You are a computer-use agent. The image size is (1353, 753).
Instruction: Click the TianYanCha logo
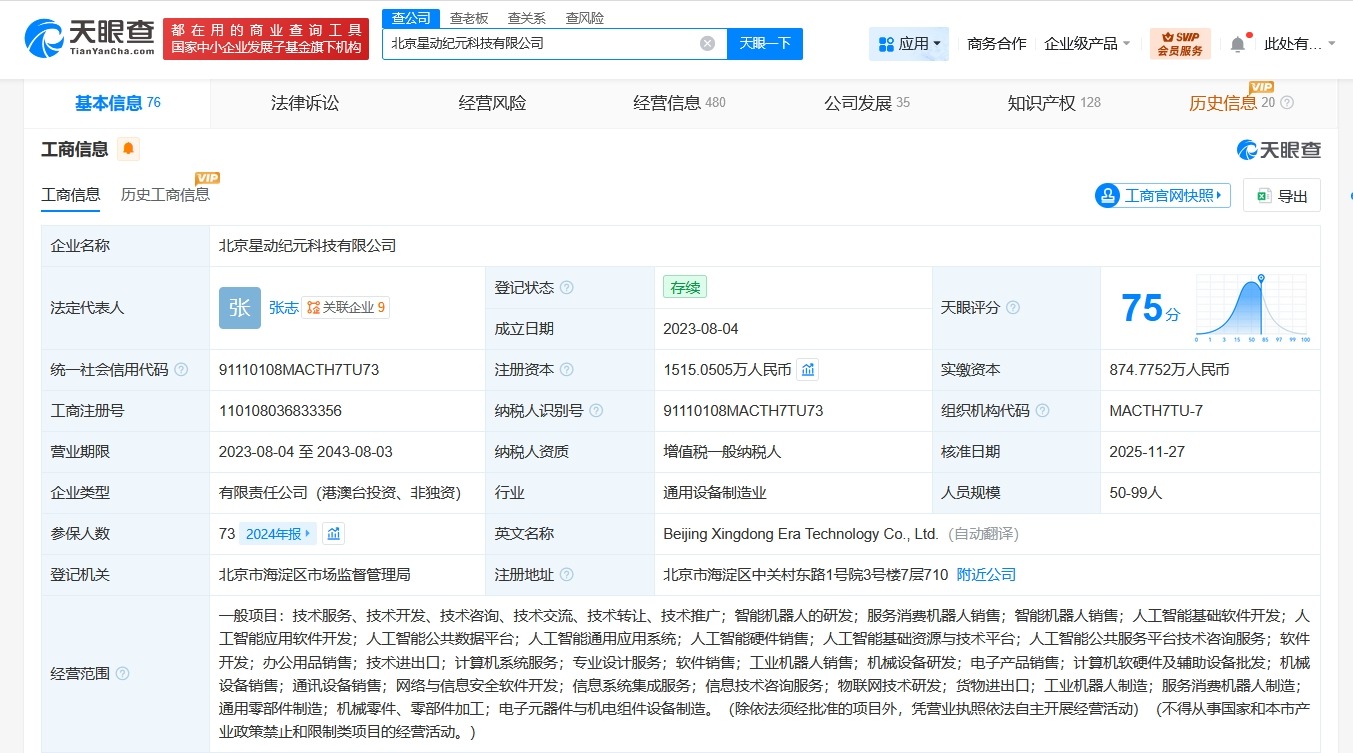coord(82,38)
